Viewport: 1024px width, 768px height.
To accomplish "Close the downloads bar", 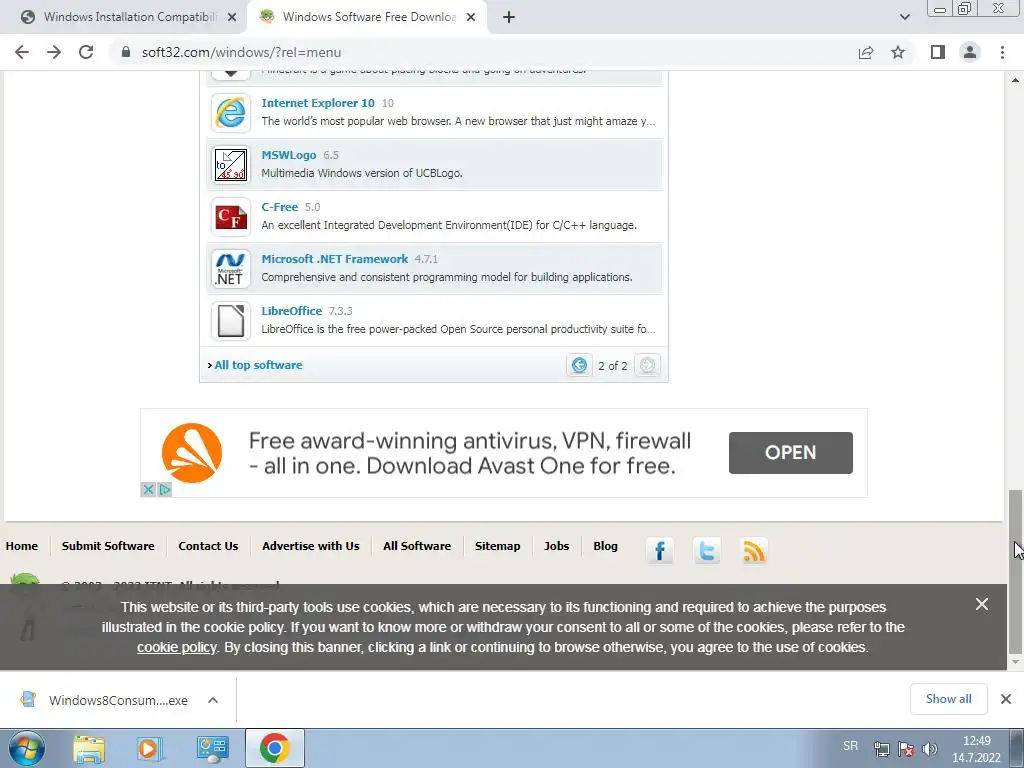I will [x=1006, y=699].
